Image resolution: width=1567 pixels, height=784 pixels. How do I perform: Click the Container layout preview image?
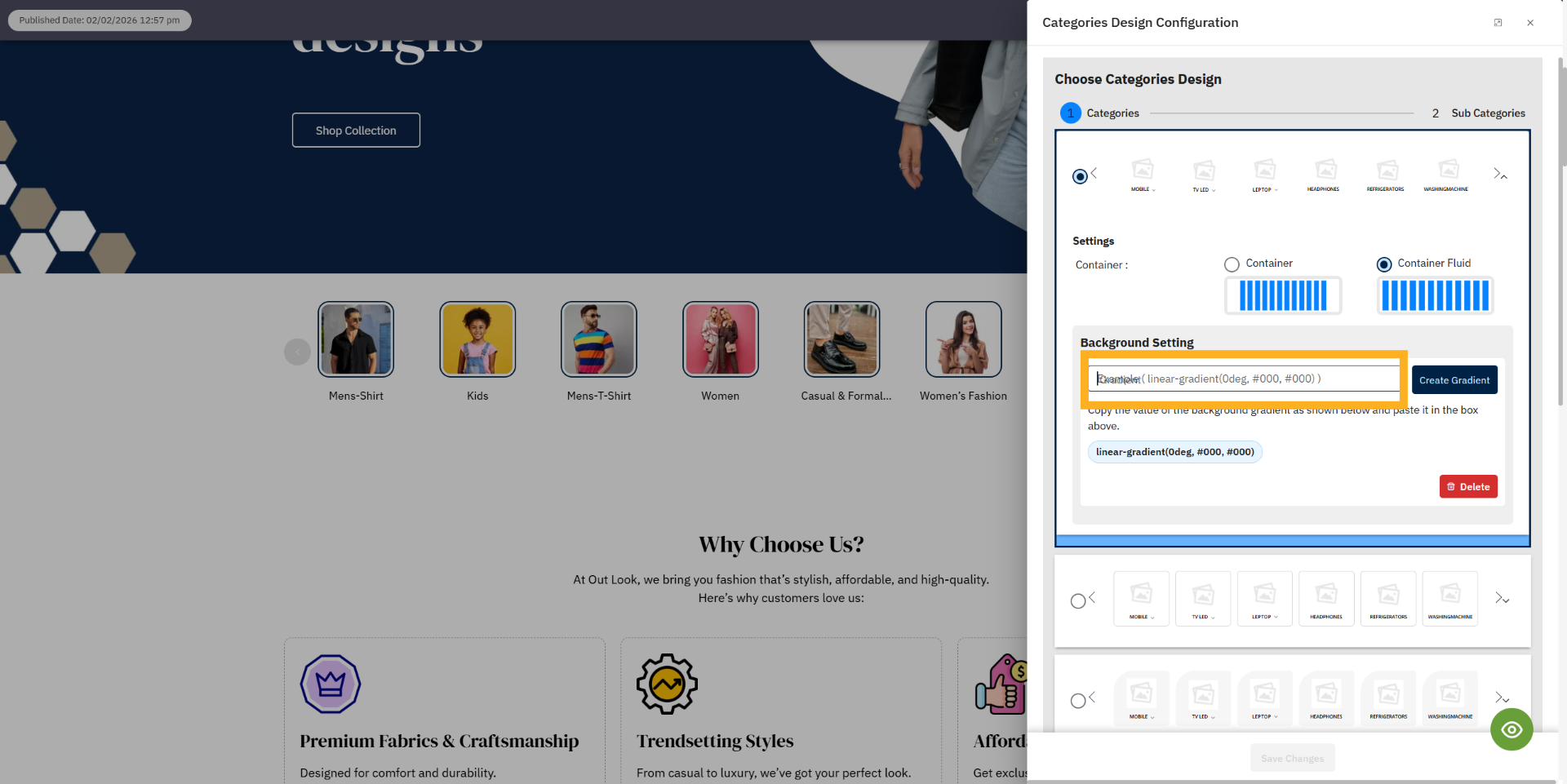point(1283,295)
